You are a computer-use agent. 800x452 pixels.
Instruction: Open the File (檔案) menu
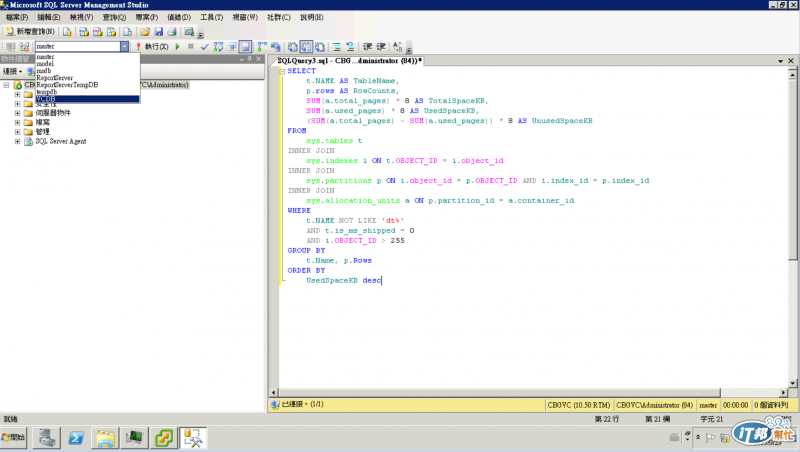tap(17, 17)
